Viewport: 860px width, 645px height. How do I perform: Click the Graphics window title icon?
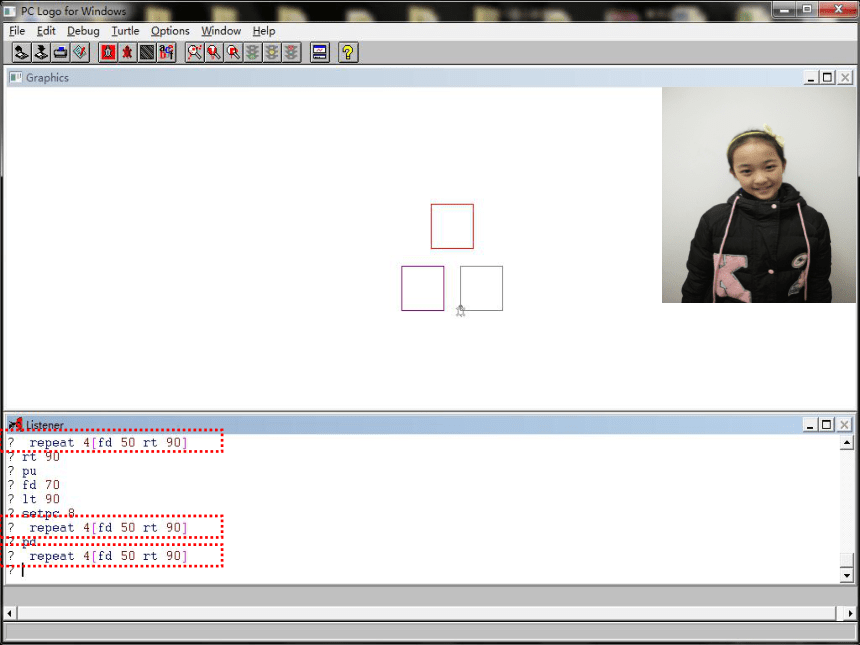pyautogui.click(x=16, y=78)
